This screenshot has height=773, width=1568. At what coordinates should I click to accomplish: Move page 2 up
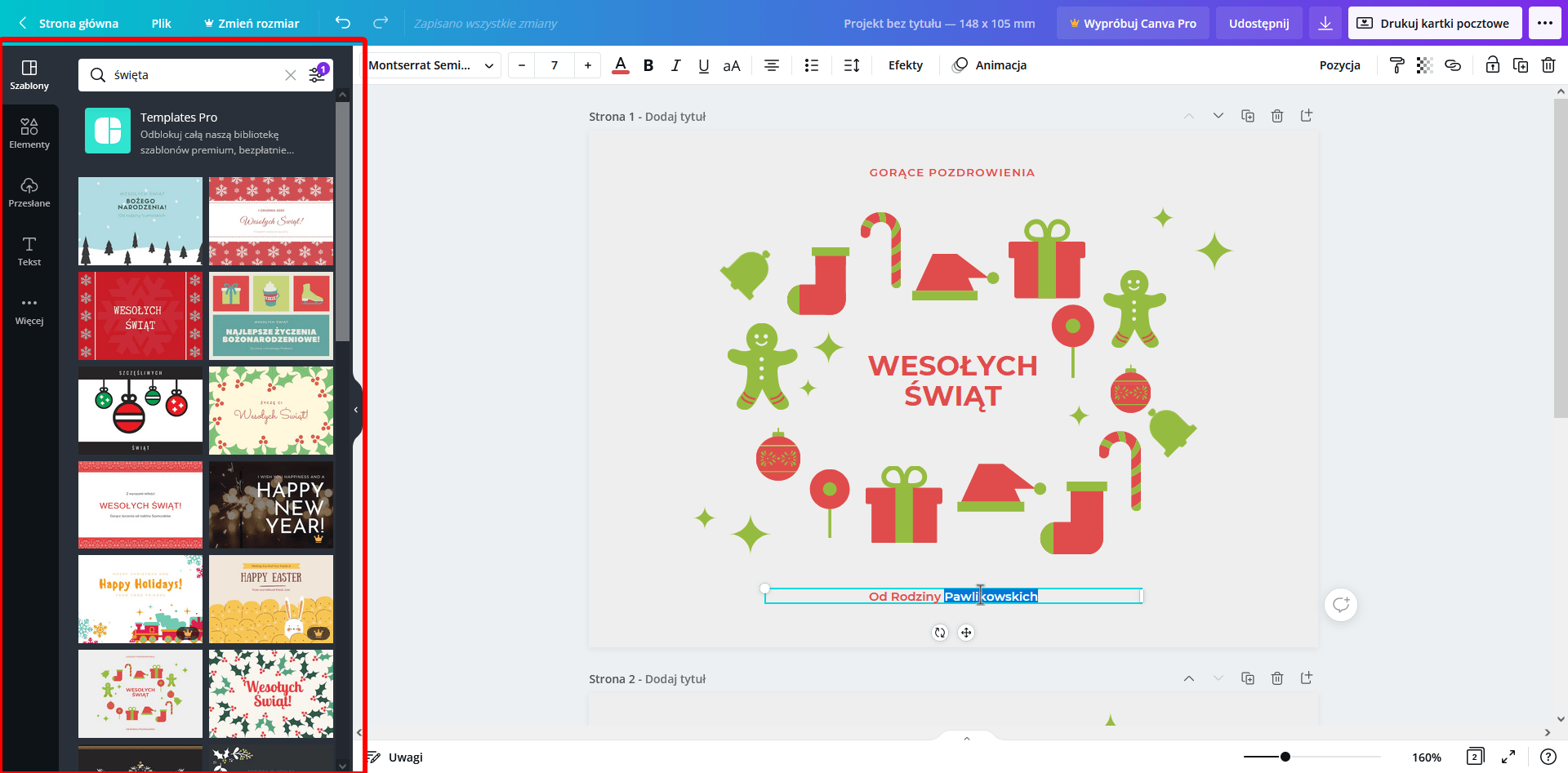click(1189, 678)
